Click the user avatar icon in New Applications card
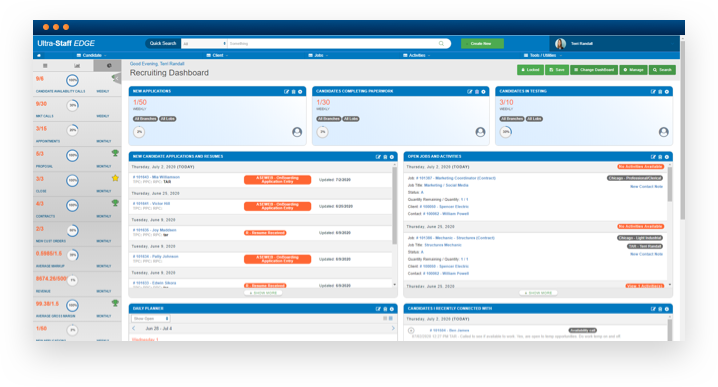 click(x=297, y=132)
